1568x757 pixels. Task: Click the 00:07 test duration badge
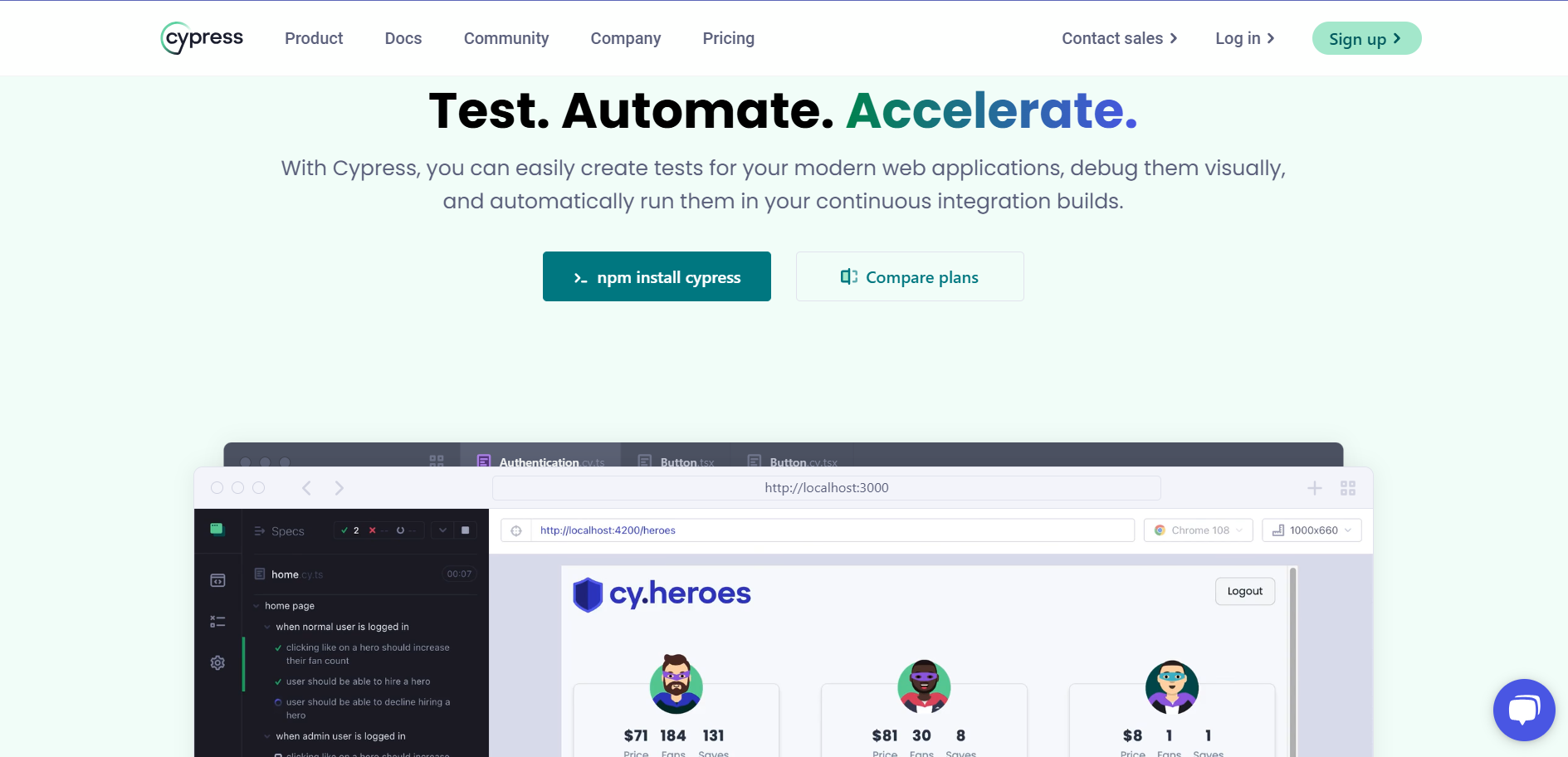pos(459,574)
